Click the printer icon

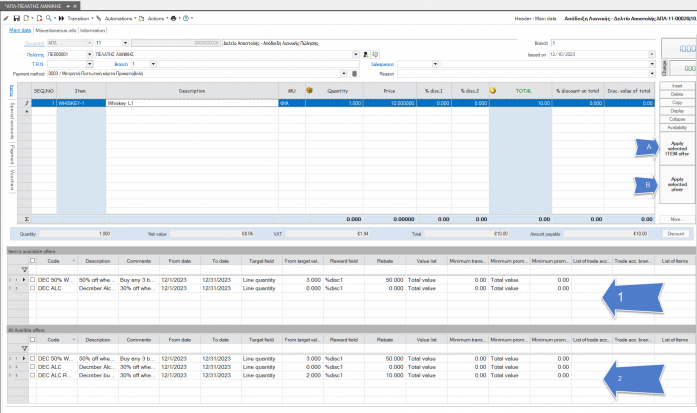pyautogui.click(x=173, y=18)
